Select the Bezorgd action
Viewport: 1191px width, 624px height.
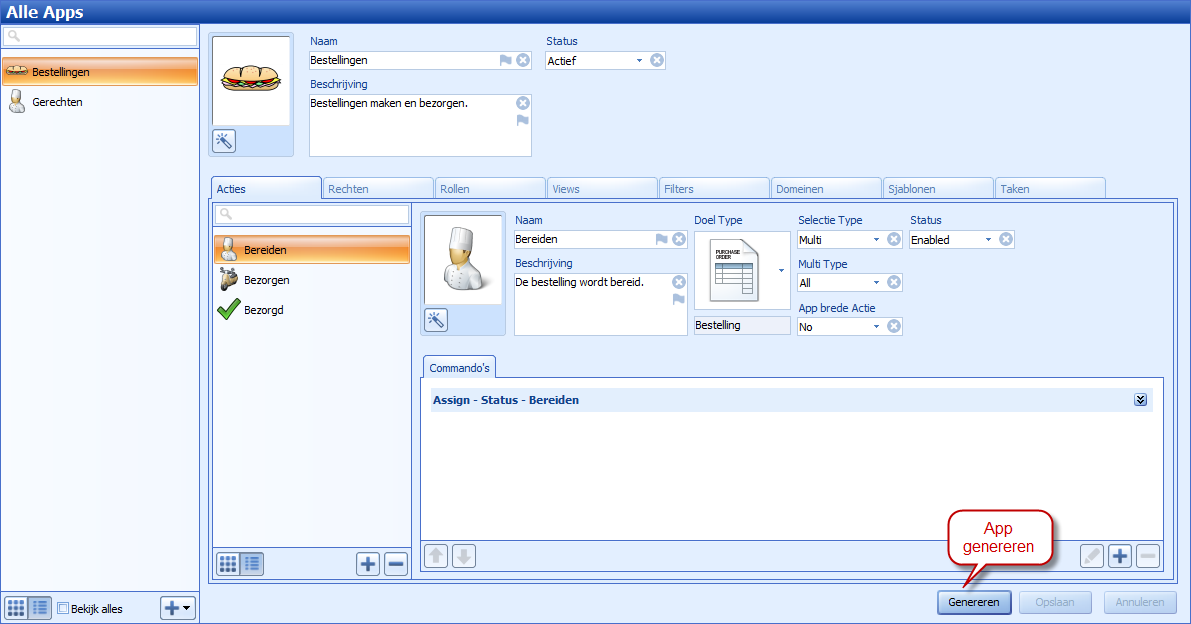coord(312,310)
